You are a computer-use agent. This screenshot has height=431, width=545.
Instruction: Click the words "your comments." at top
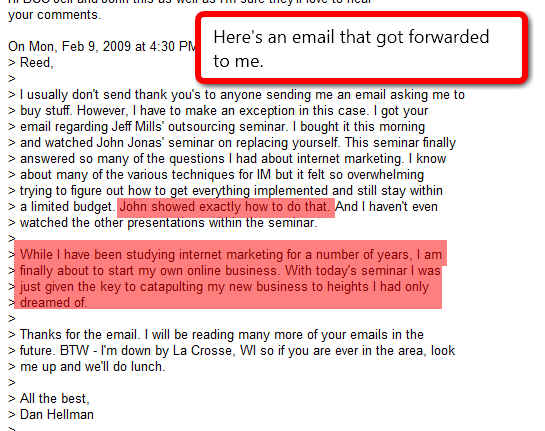coord(55,15)
